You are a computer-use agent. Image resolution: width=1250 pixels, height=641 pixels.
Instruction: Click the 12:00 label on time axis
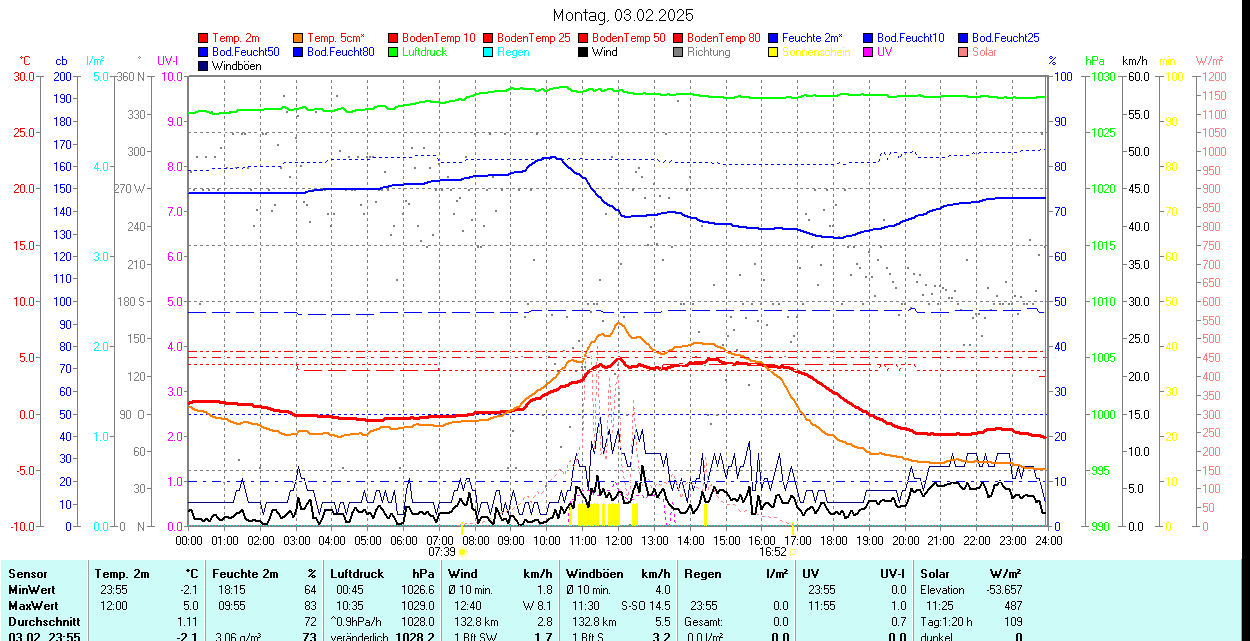tap(619, 540)
